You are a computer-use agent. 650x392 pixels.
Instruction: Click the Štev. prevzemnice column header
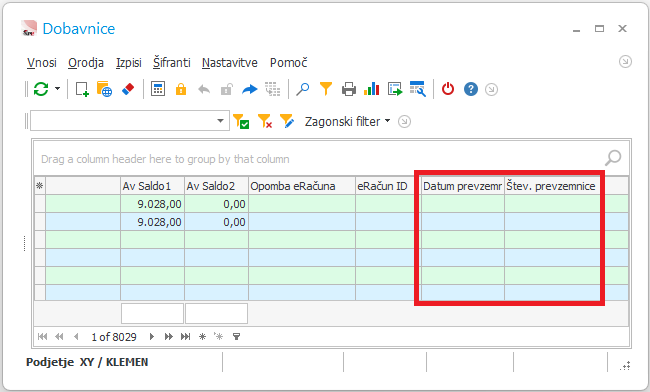[x=552, y=186]
